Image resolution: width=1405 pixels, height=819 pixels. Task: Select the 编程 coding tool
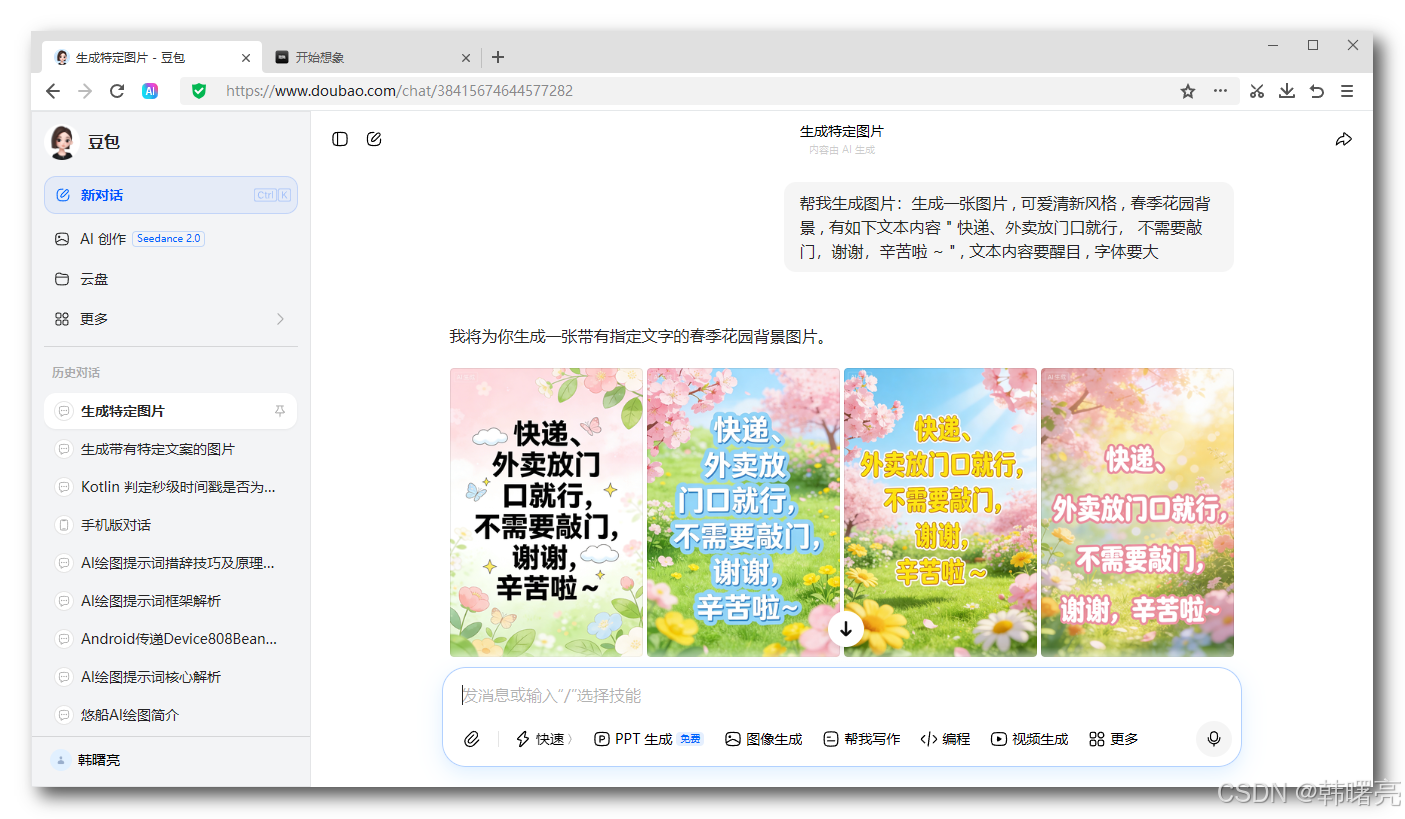(944, 739)
